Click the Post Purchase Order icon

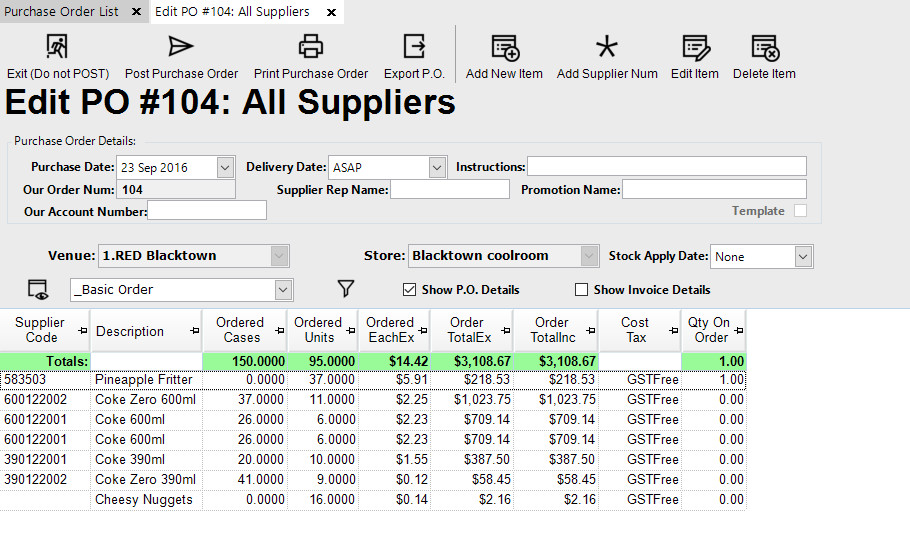click(x=181, y=47)
